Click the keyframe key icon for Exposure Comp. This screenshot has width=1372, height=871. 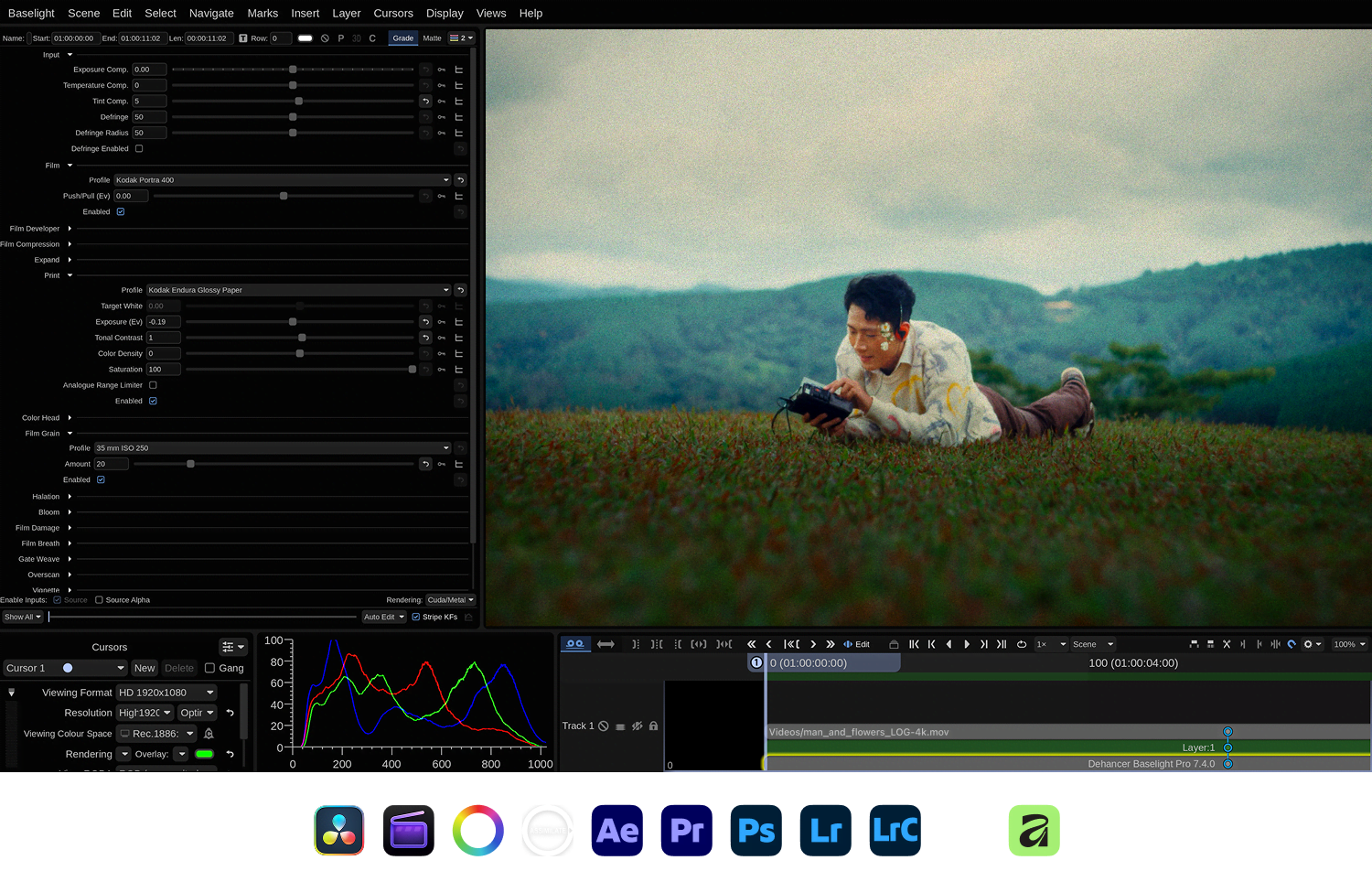point(442,70)
